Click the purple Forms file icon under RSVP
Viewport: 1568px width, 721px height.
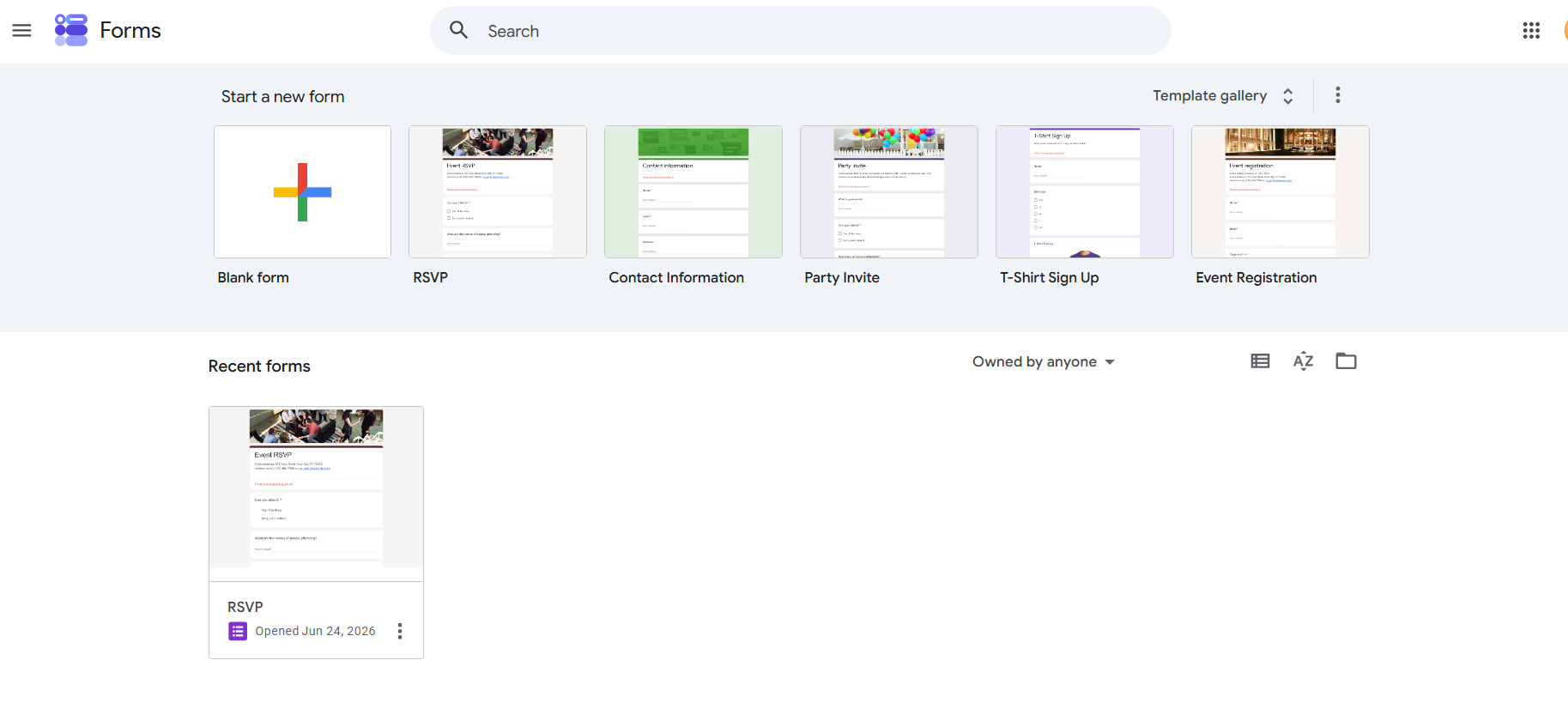[x=238, y=632]
